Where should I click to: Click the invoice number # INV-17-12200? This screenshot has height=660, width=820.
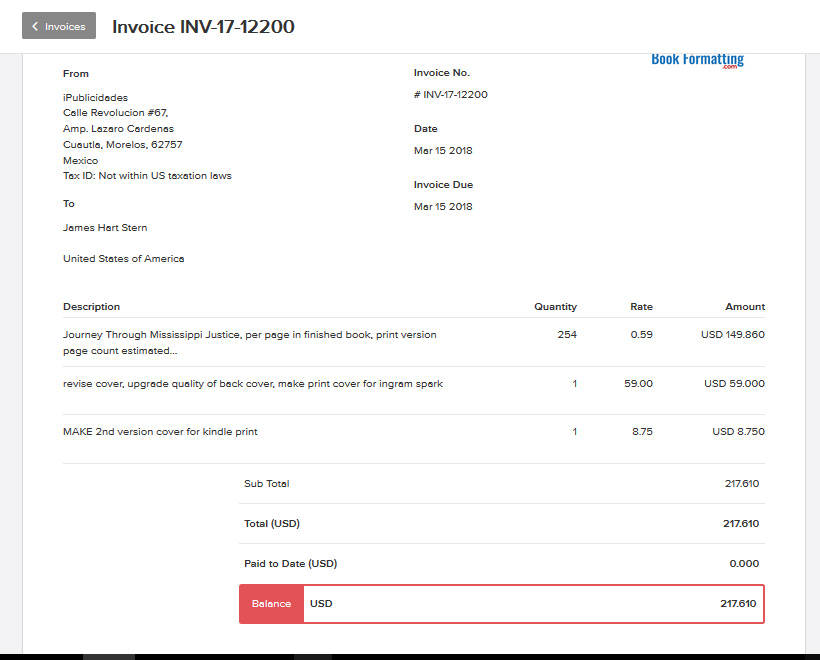tap(451, 95)
